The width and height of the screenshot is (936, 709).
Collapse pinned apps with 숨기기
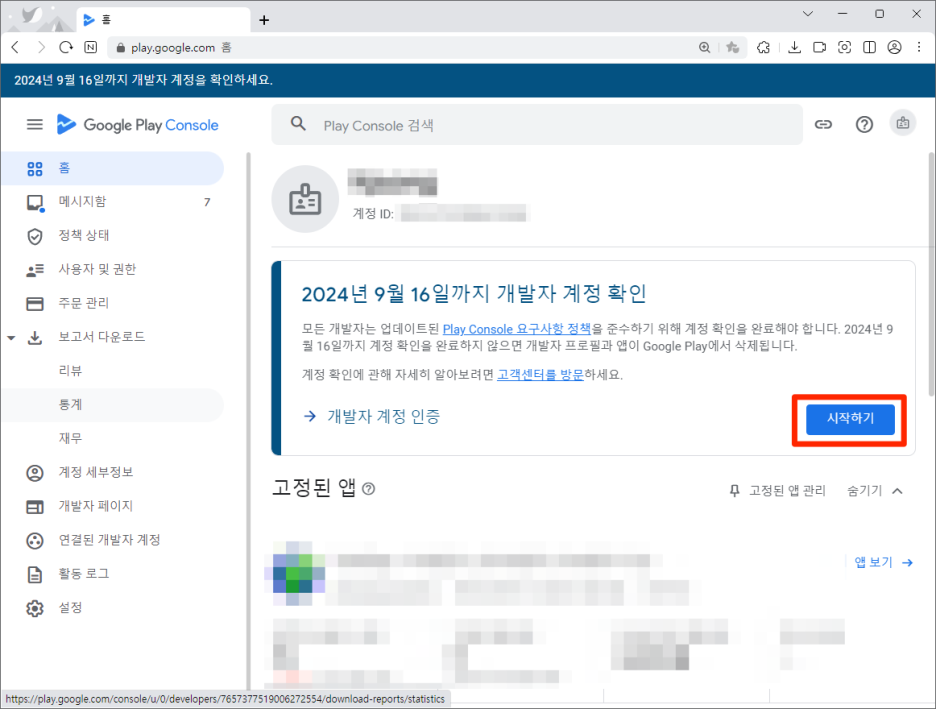pyautogui.click(x=875, y=491)
